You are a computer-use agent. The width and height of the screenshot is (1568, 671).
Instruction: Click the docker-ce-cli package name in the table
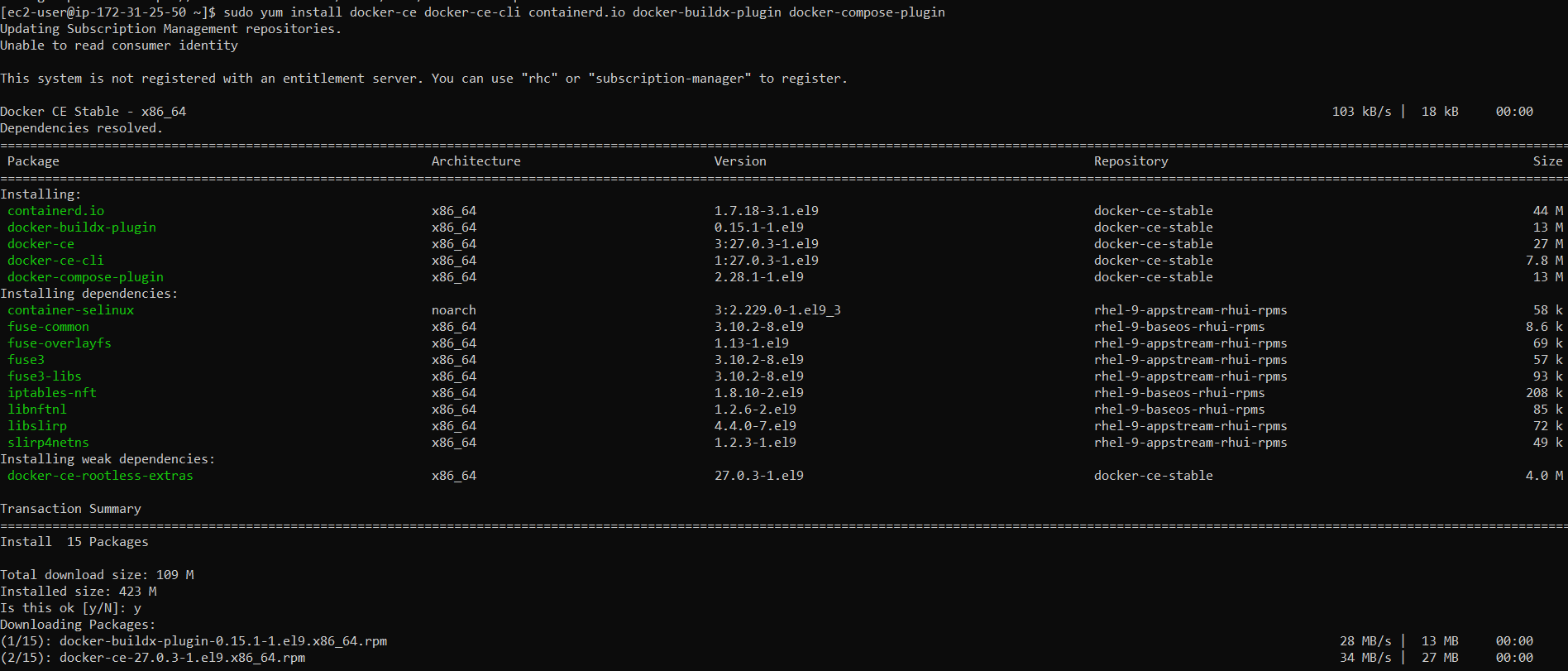click(x=55, y=261)
